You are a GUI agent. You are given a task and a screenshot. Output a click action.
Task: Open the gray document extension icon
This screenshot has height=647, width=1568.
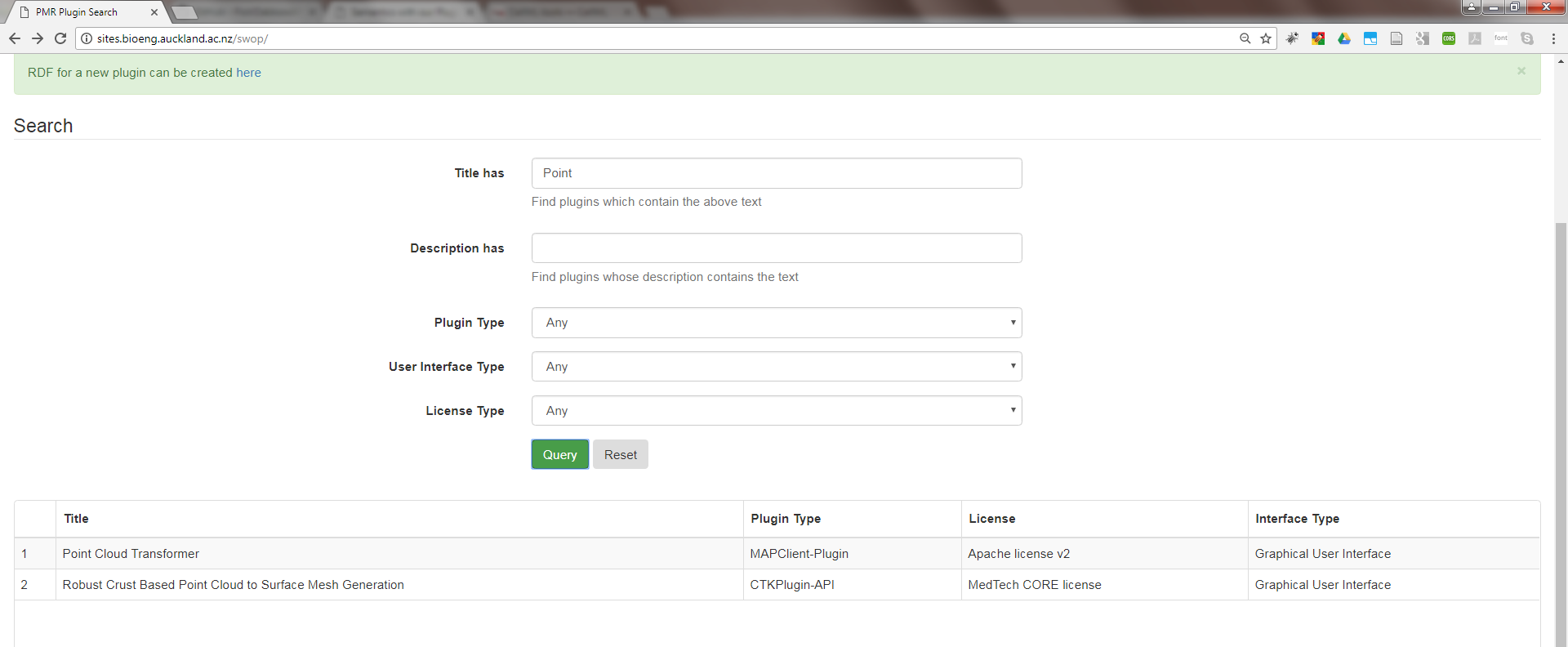[1396, 38]
